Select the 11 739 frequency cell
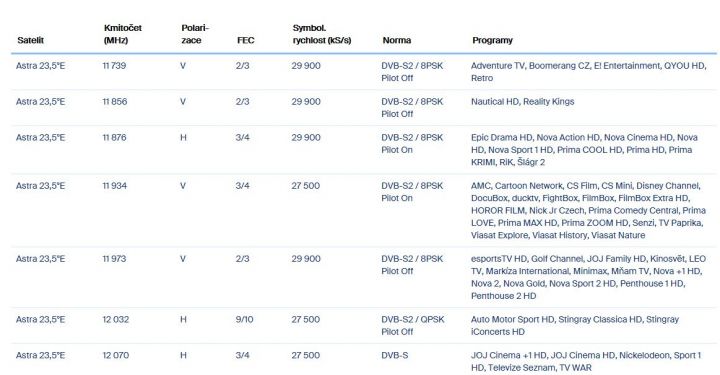Viewport: 720px width, 375px height. (x=114, y=66)
